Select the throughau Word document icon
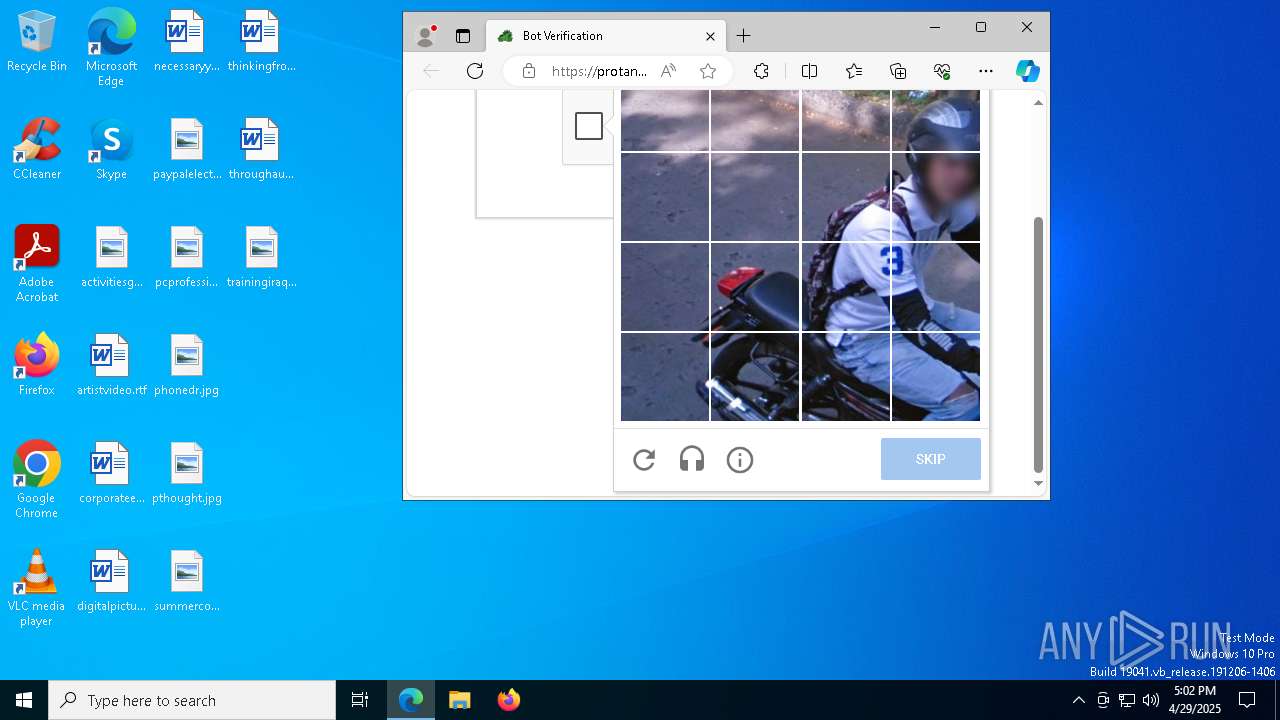Image resolution: width=1280 pixels, height=720 pixels. tap(261, 149)
